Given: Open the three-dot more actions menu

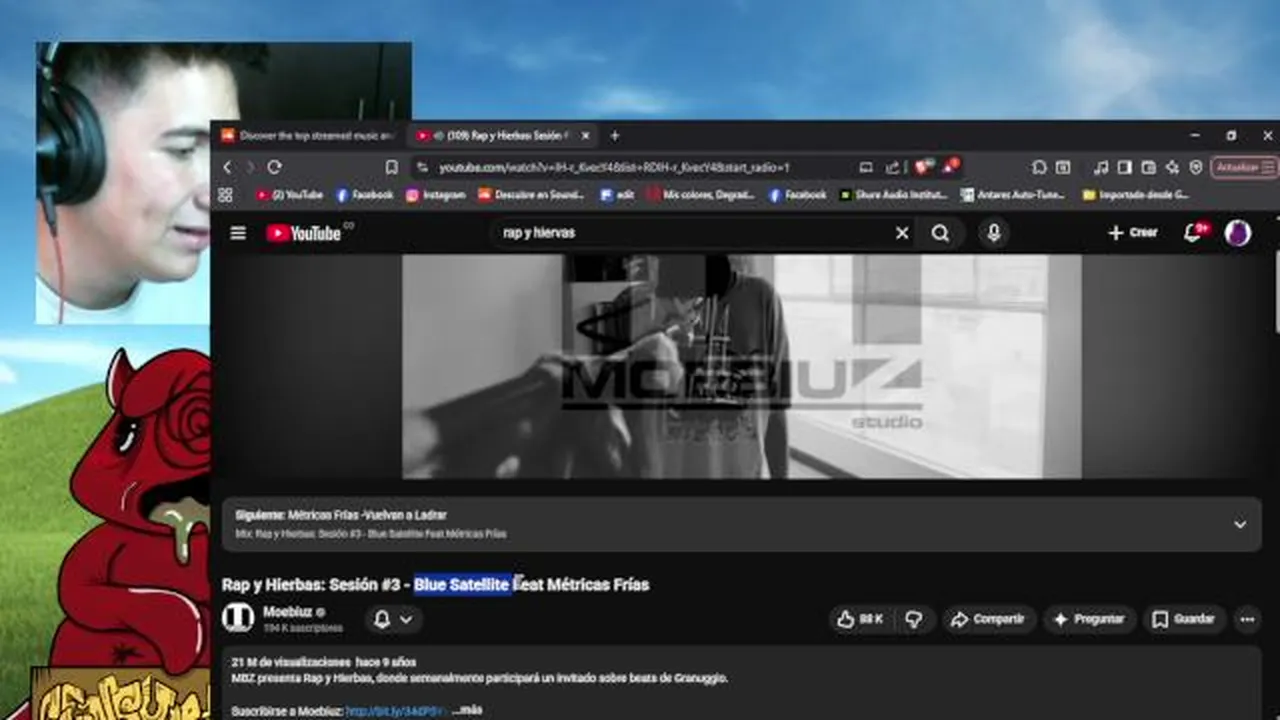Looking at the screenshot, I should coord(1247,620).
